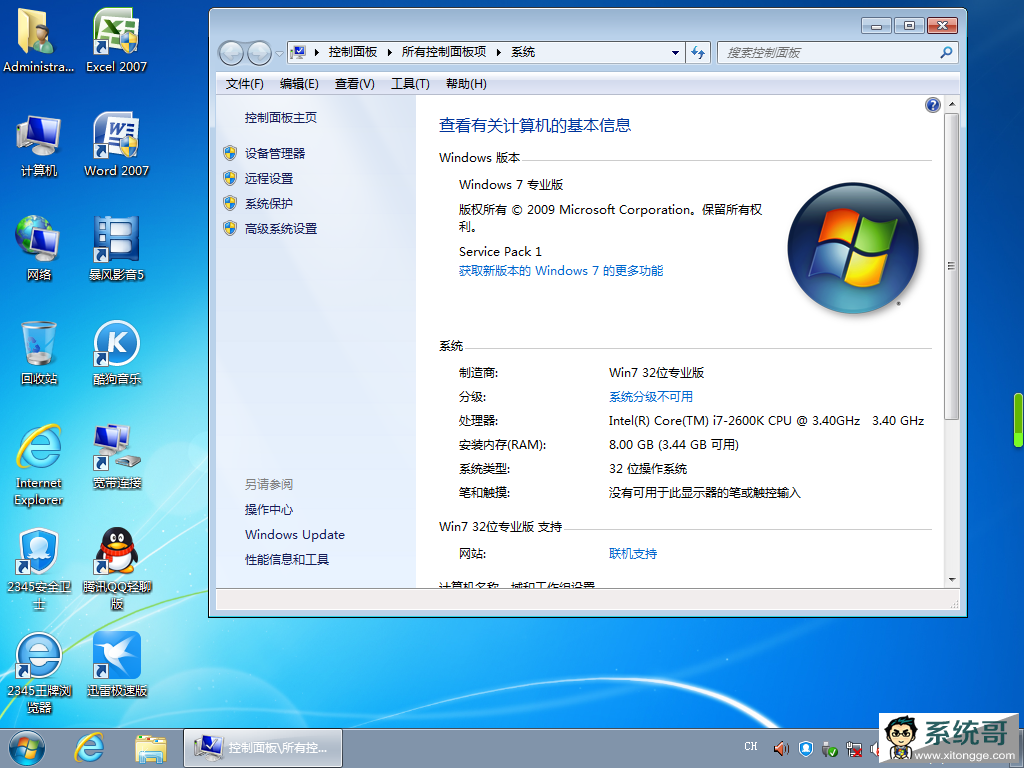
Task: Expand the breadcrumb arrow before 系统
Action: (x=499, y=52)
